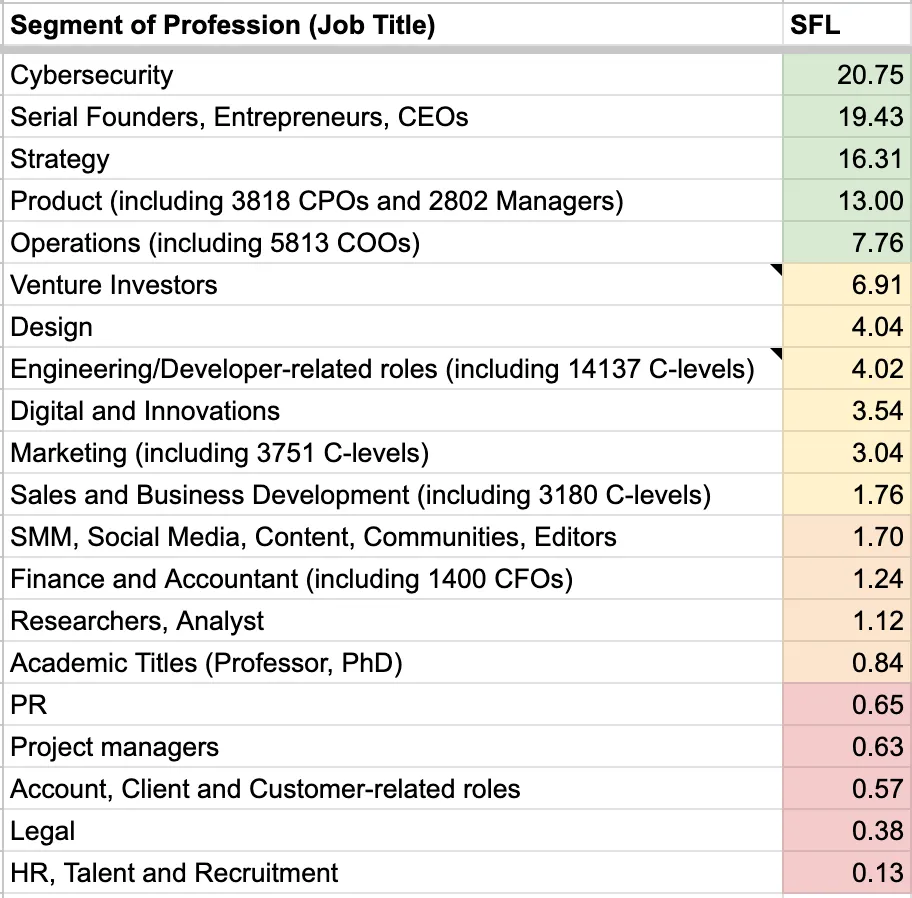Select the Venture Investors cell
The height and width of the screenshot is (898, 912).
pyautogui.click(x=393, y=285)
